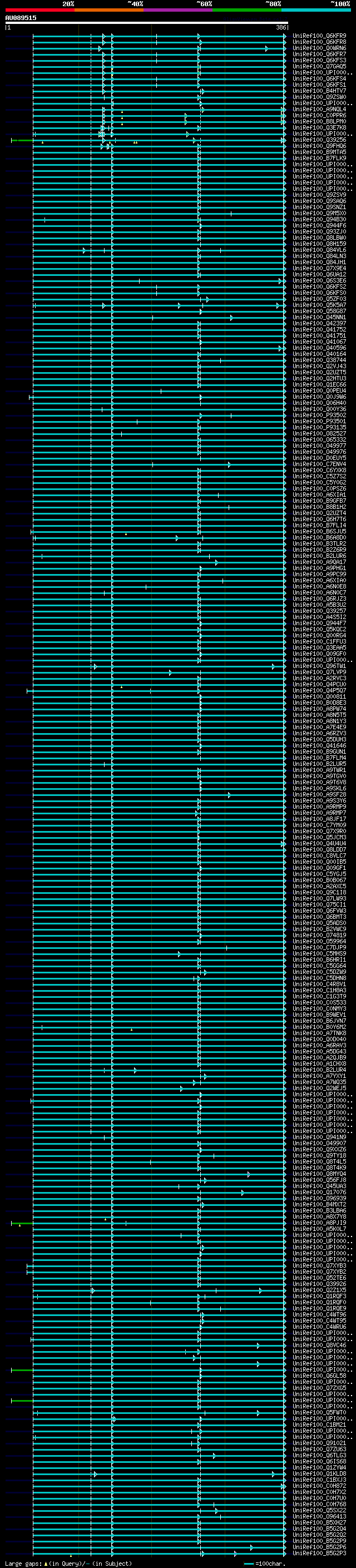Open hit UniRef100_Q6KFR8

tap(319, 42)
